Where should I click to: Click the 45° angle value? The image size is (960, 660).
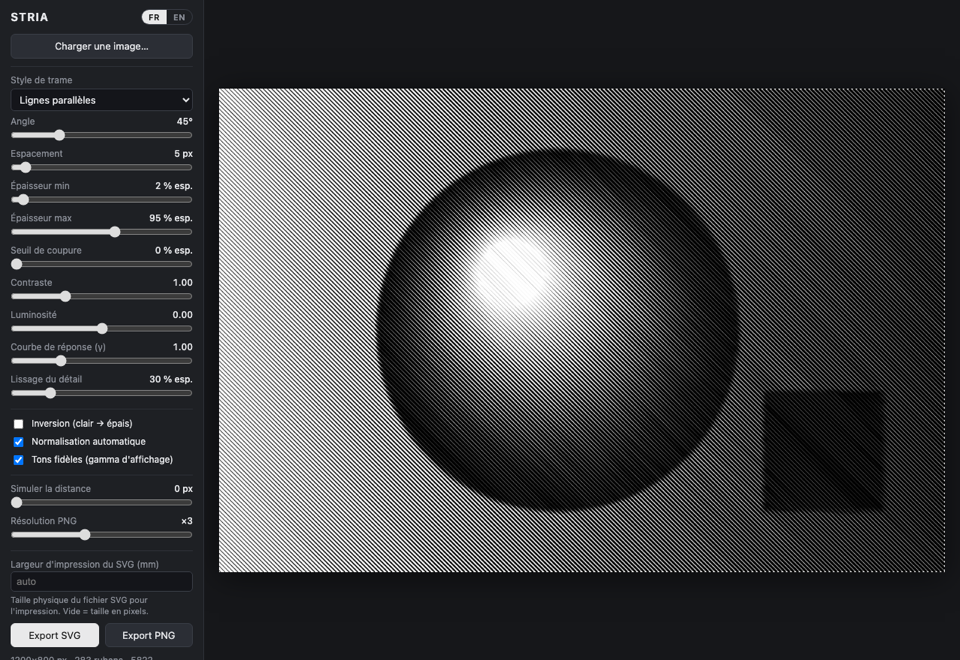coord(184,121)
